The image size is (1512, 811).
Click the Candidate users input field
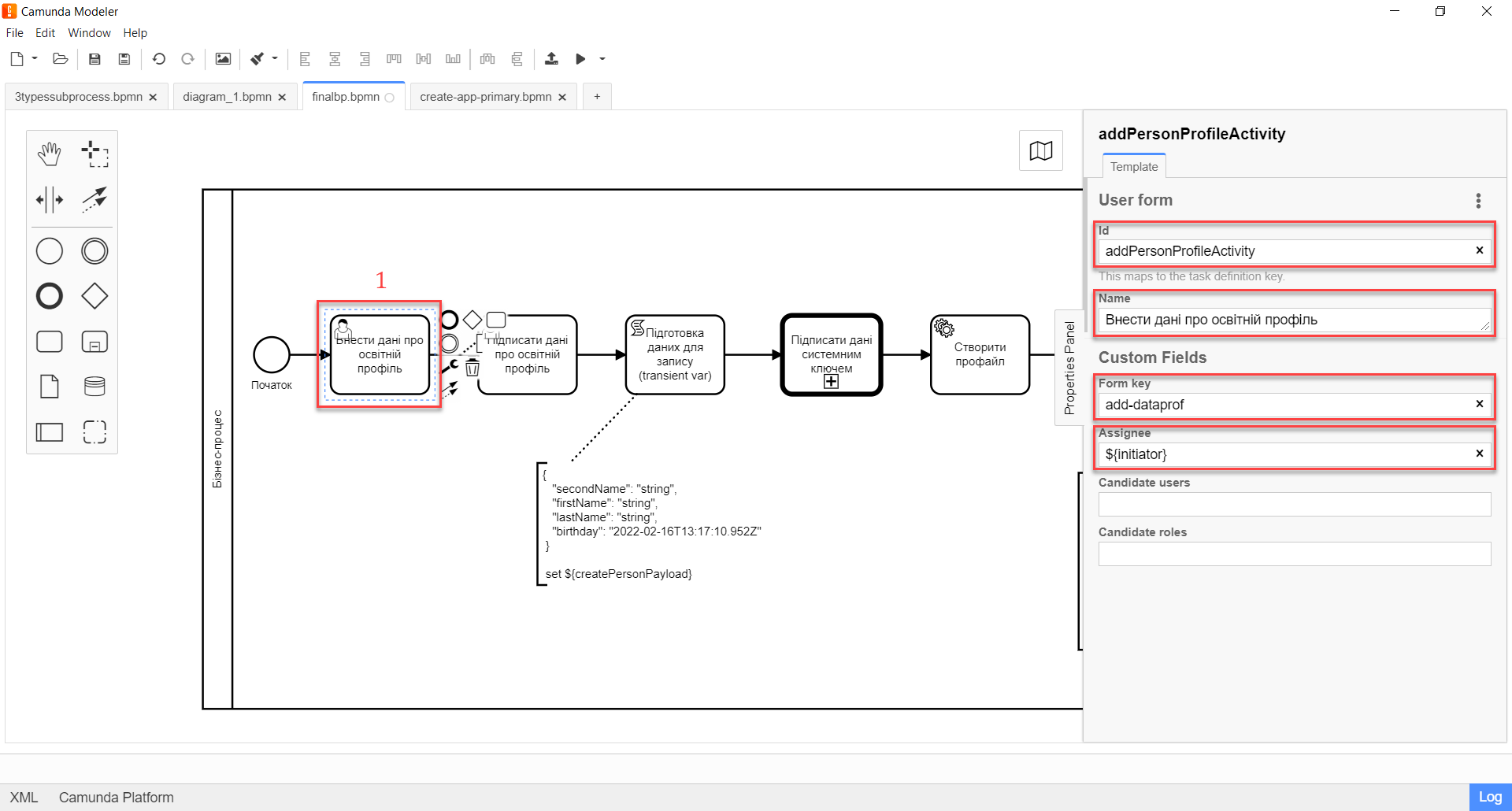(x=1294, y=505)
